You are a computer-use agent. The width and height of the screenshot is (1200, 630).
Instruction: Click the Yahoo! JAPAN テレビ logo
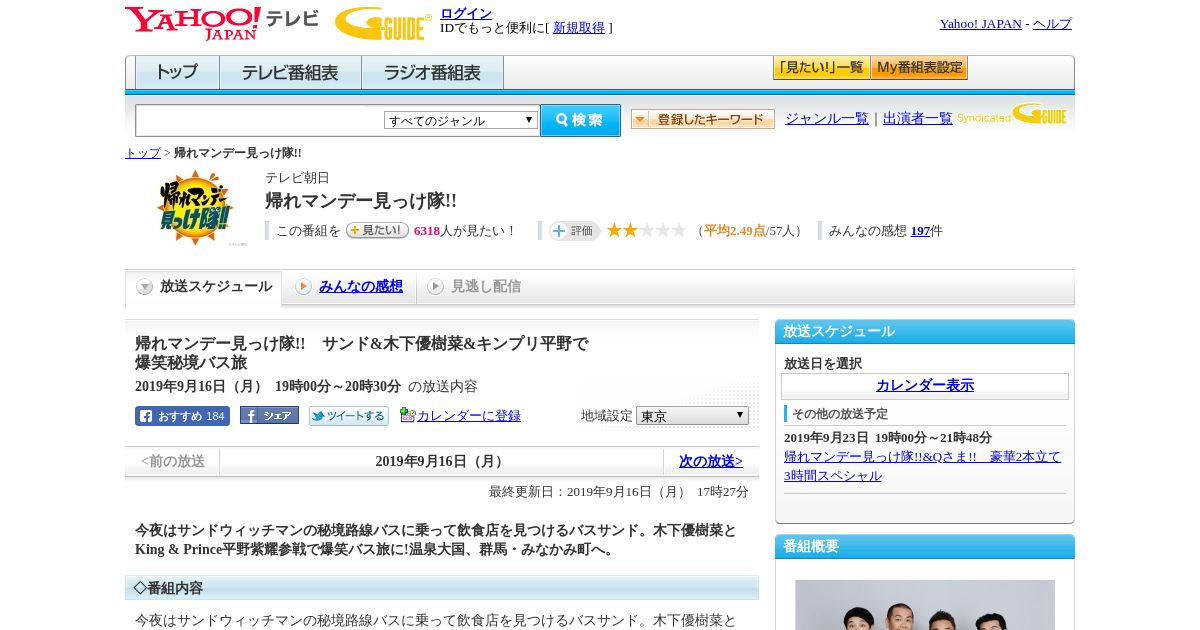222,23
